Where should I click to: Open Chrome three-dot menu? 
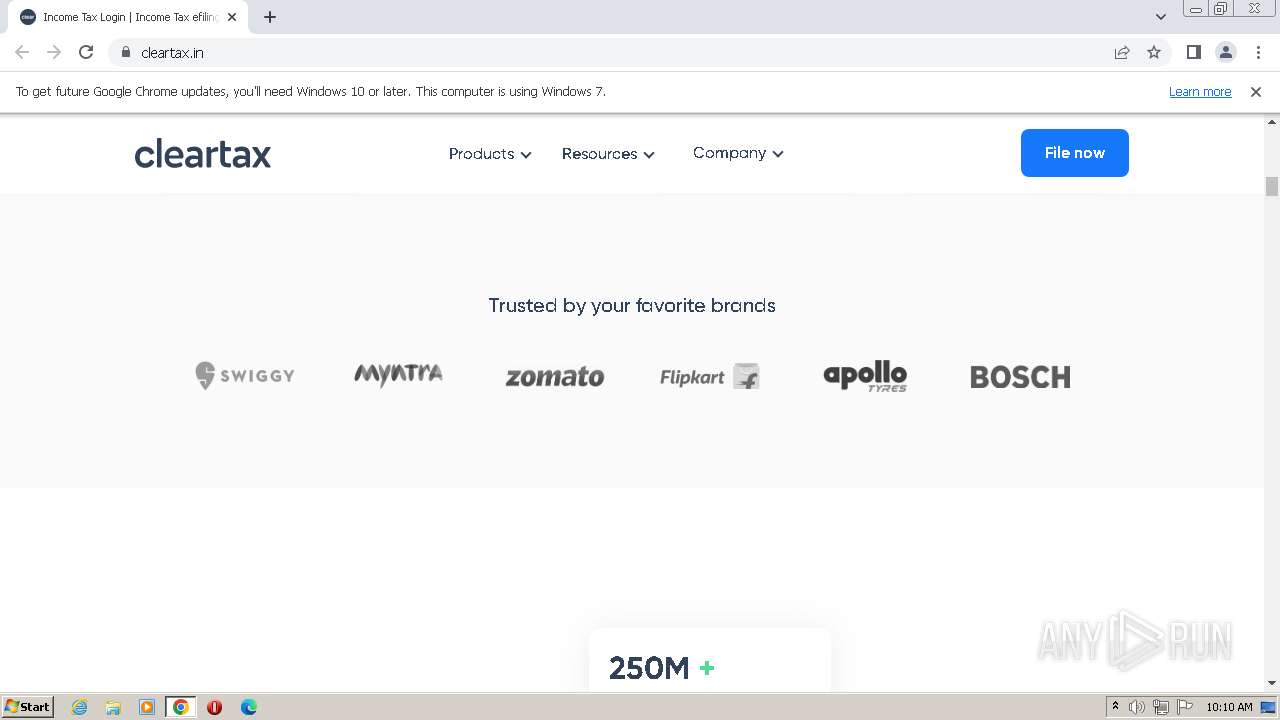point(1258,52)
